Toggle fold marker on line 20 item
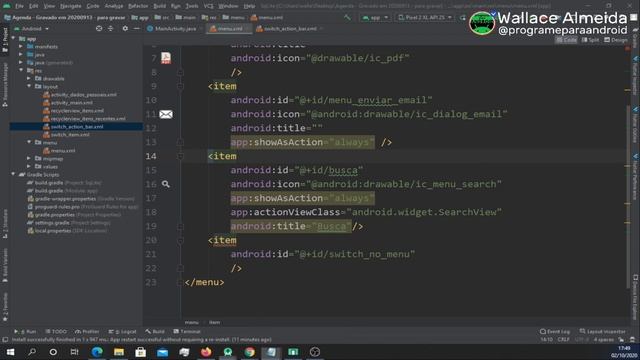 click(180, 240)
